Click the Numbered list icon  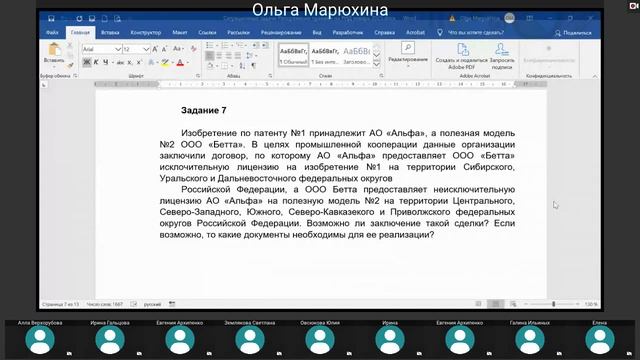coord(224,45)
